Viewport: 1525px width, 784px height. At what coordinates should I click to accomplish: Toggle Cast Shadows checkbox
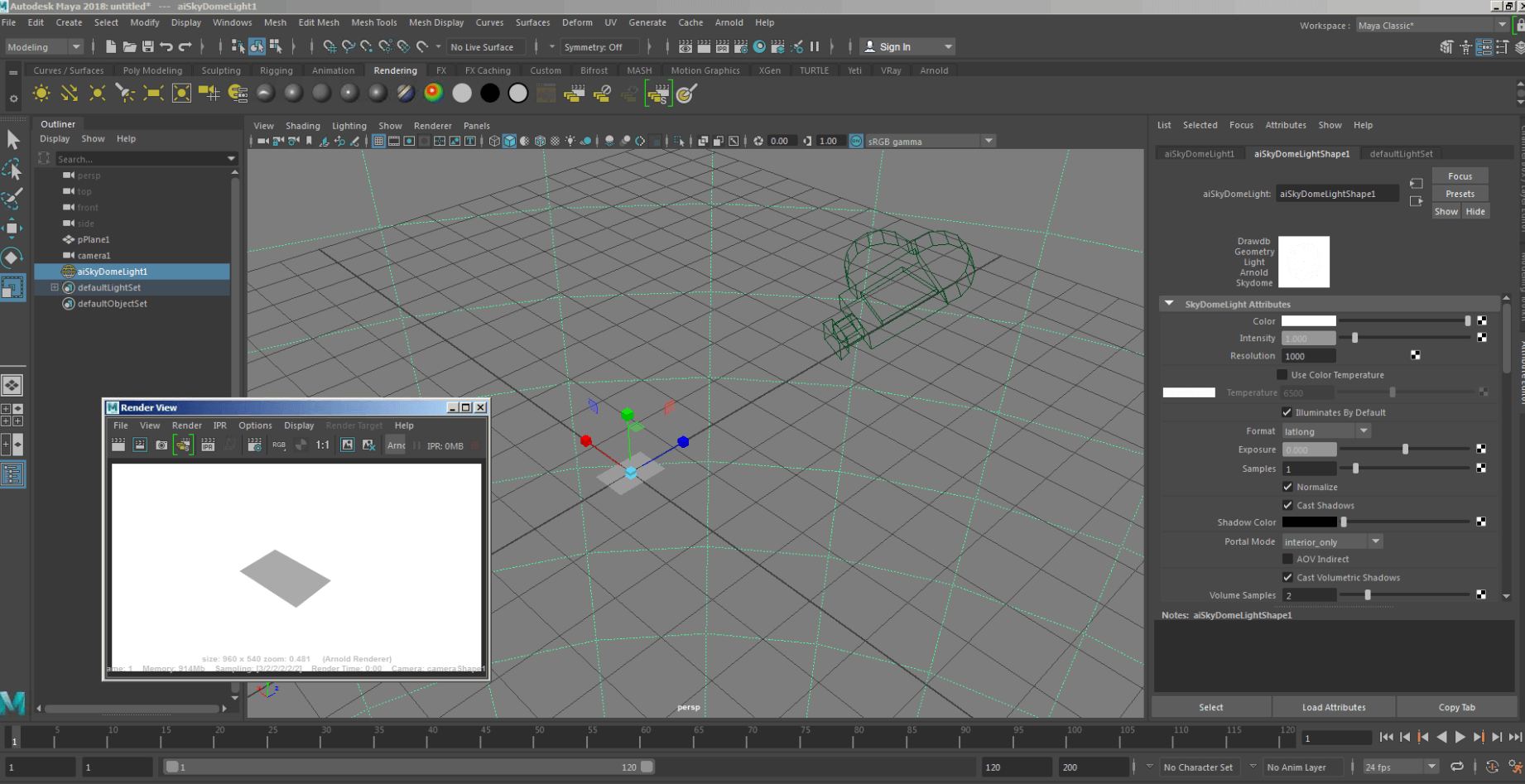coord(1287,505)
